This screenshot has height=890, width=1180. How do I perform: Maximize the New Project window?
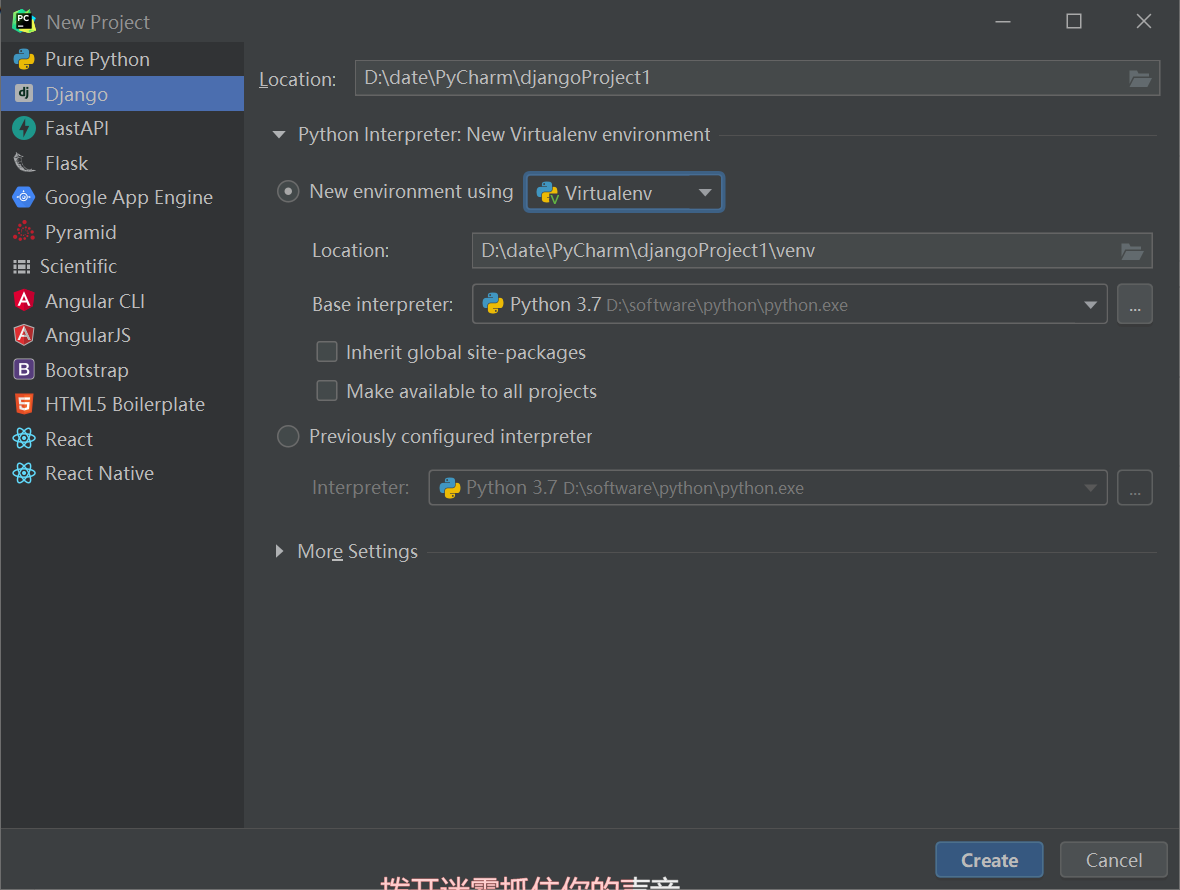[x=1074, y=21]
